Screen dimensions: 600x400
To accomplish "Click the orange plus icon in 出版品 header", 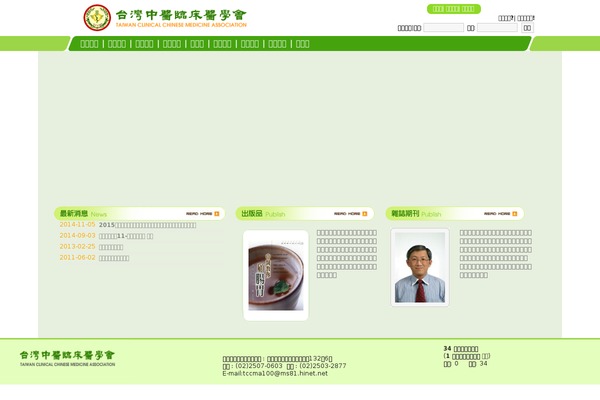I will point(365,214).
